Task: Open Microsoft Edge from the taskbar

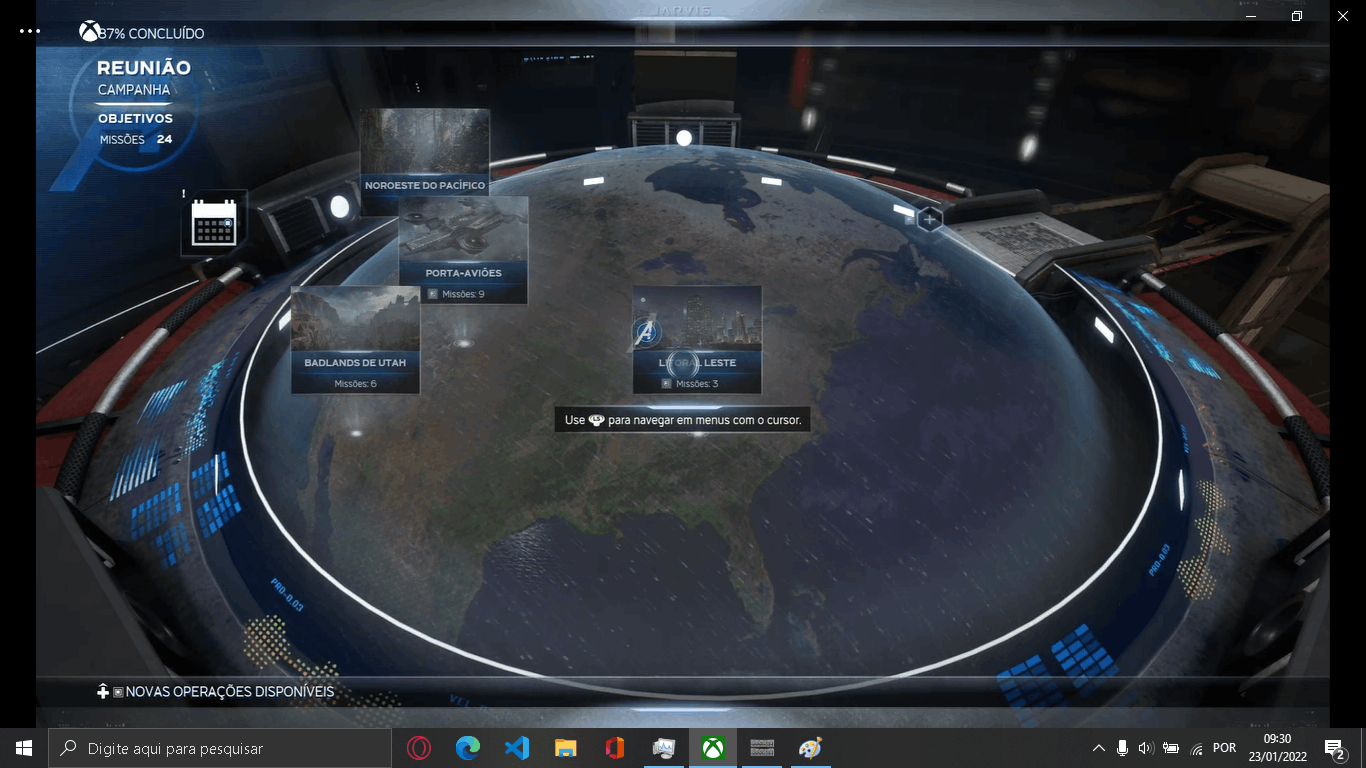Action: point(468,748)
